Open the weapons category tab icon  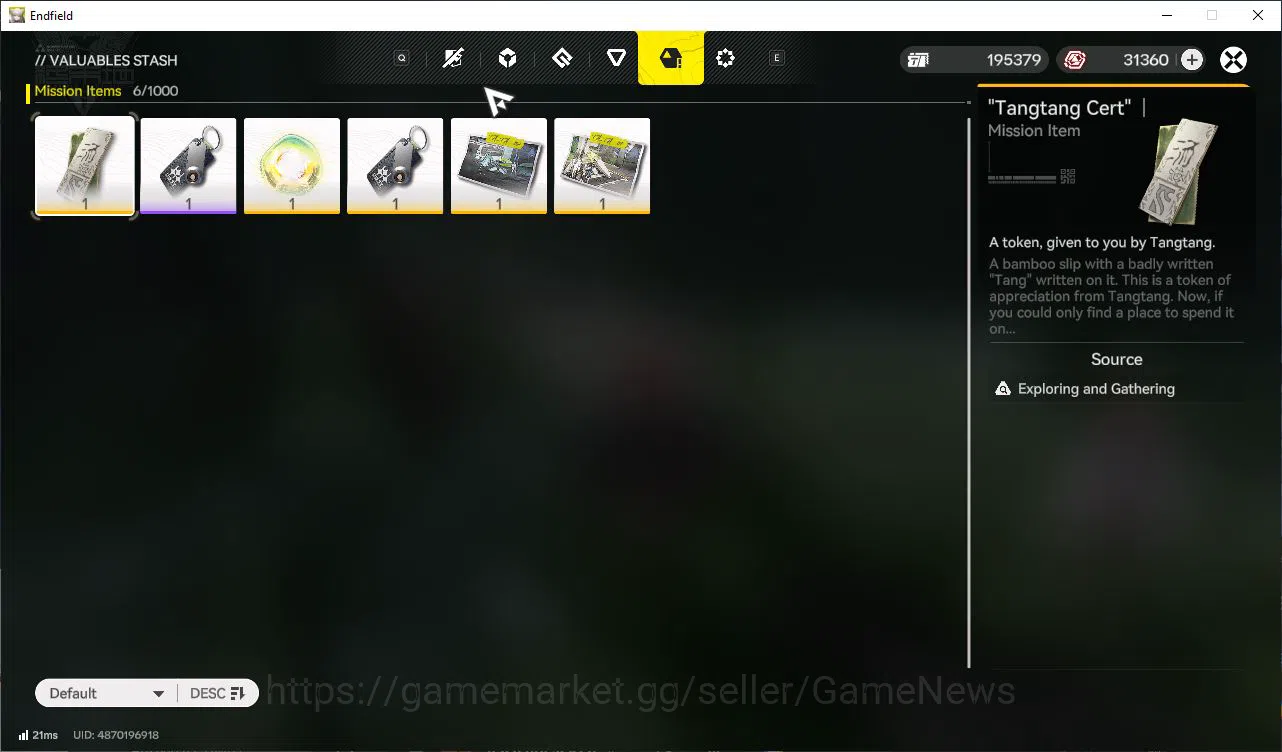point(453,59)
